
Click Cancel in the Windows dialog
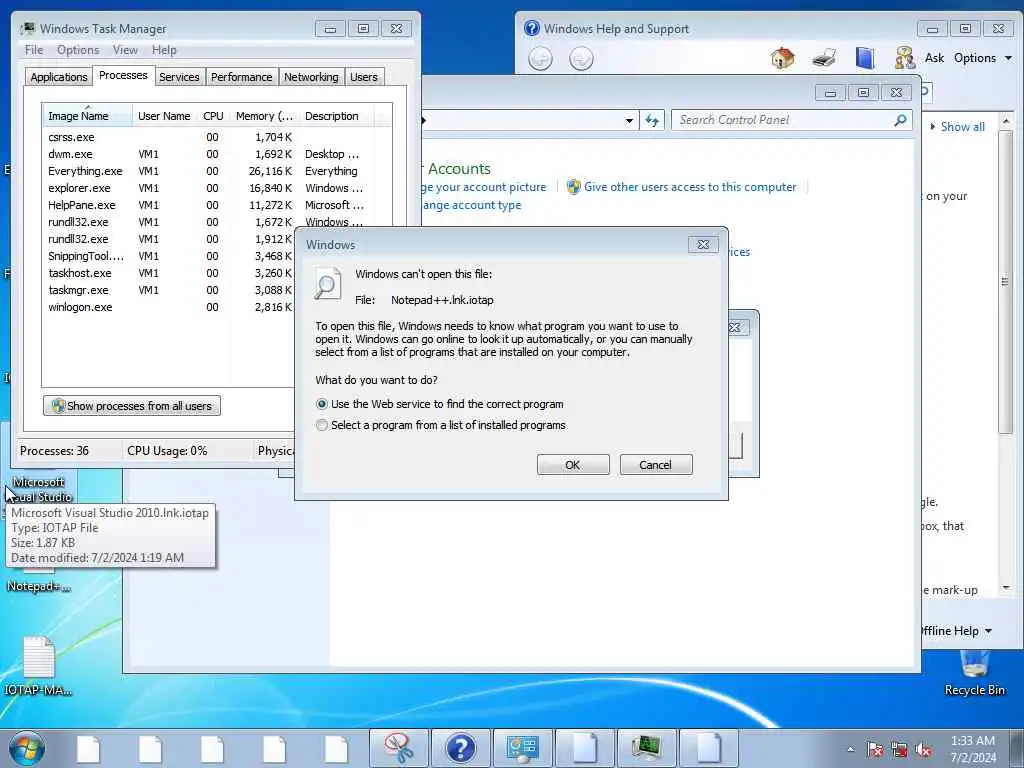(x=656, y=465)
